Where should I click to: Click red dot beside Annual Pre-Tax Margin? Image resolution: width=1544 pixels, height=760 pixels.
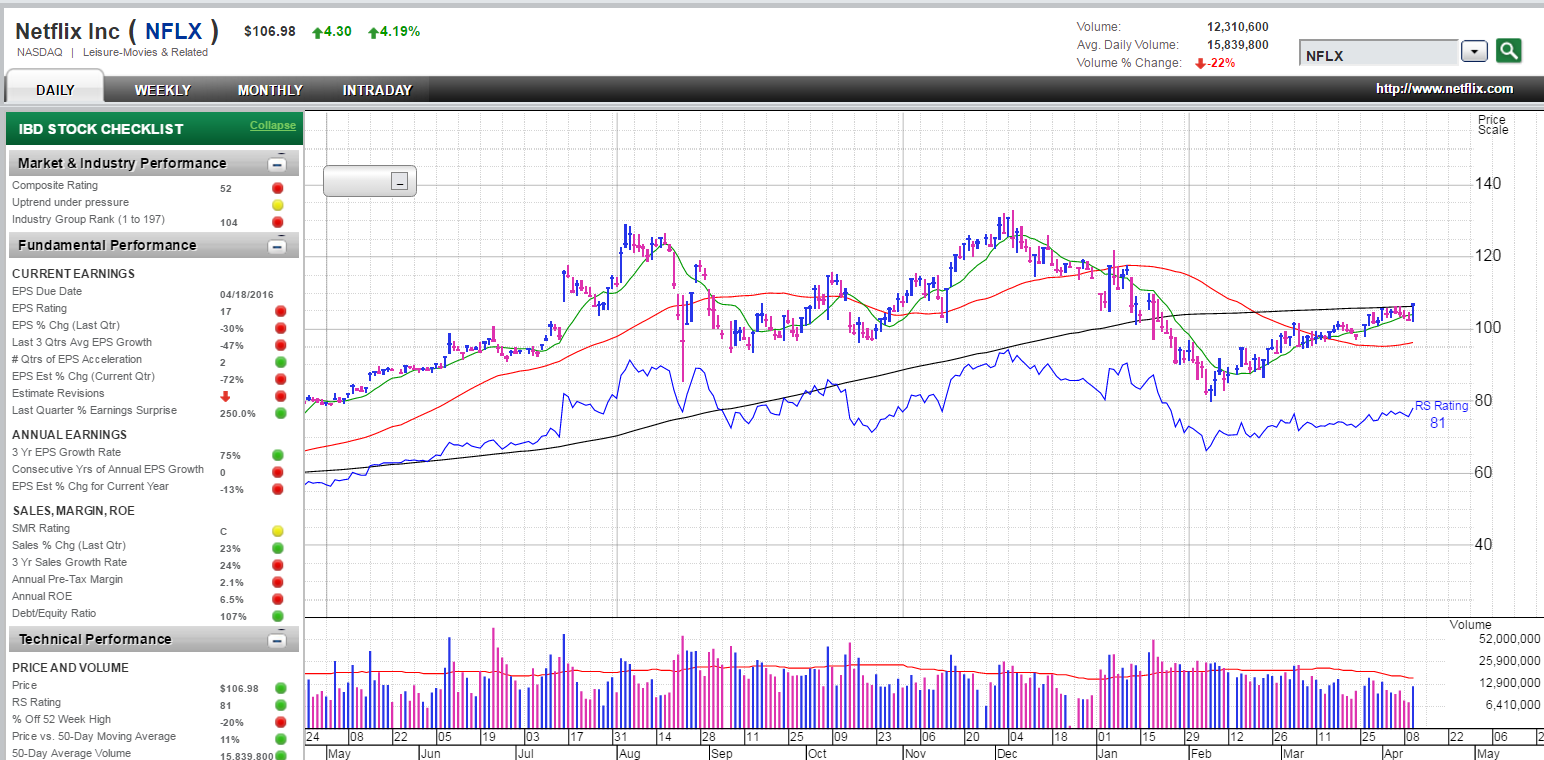[280, 582]
